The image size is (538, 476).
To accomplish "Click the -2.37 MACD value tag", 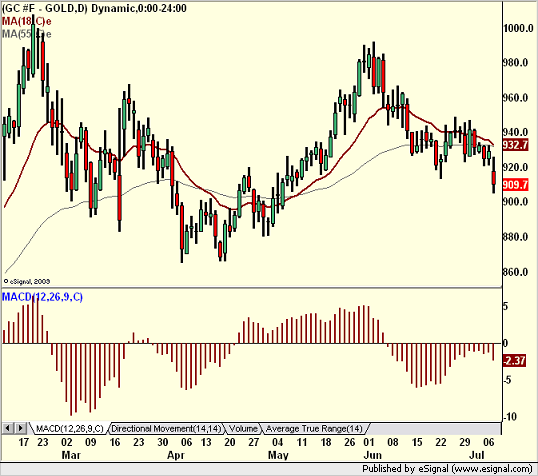I will tap(514, 361).
